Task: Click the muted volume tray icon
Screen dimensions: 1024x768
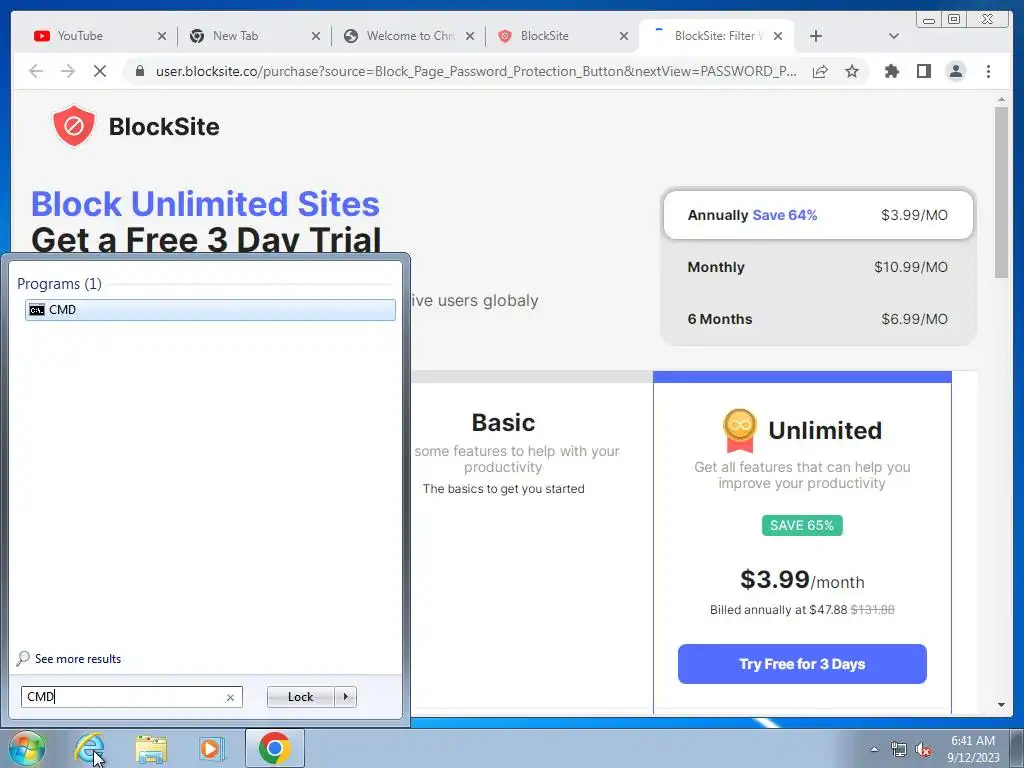Action: [923, 749]
